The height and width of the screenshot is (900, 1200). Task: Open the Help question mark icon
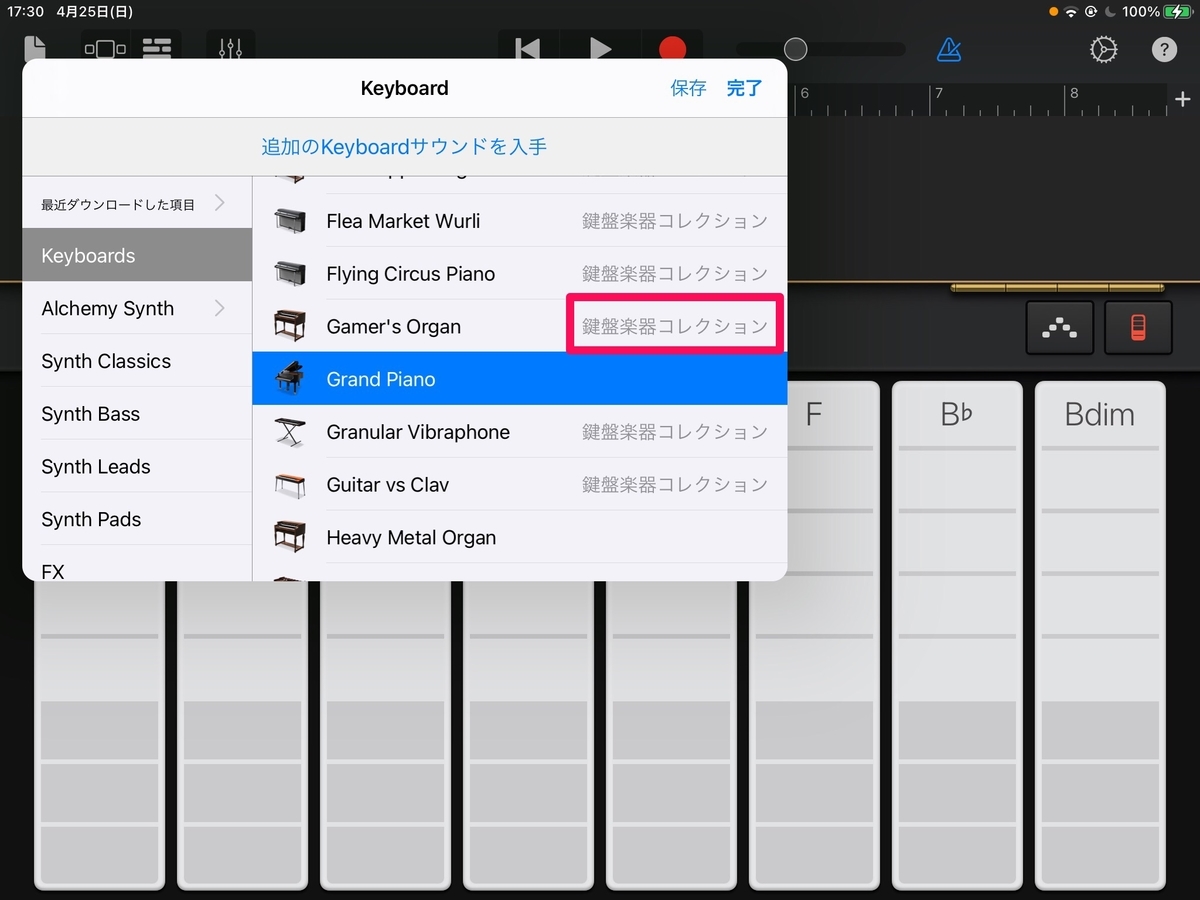pos(1164,49)
